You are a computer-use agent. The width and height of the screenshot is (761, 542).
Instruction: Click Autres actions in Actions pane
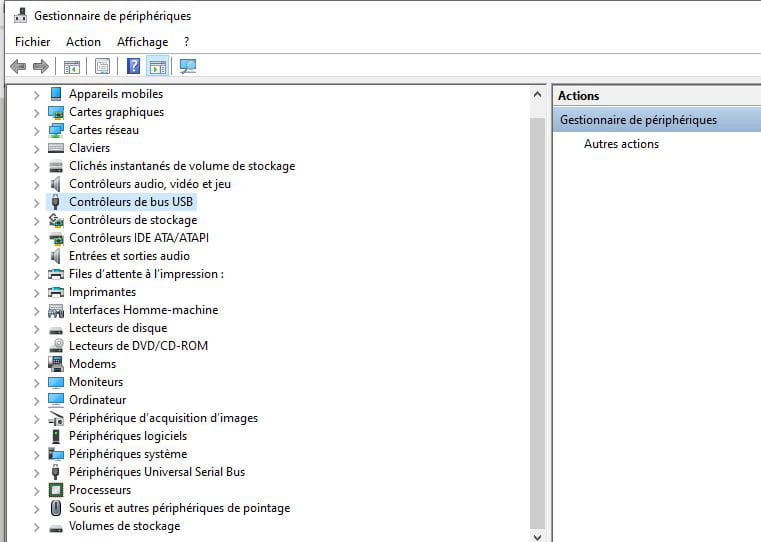[x=621, y=144]
